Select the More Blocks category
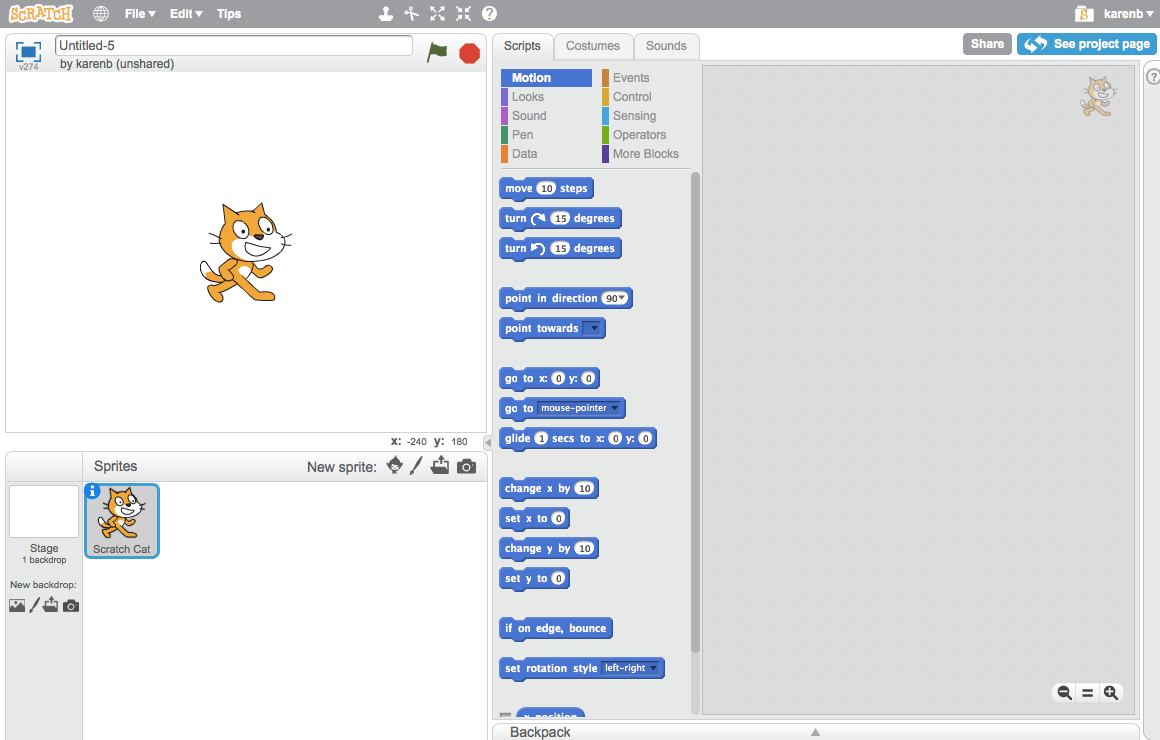Screen dimensions: 1160x740 (x=645, y=154)
